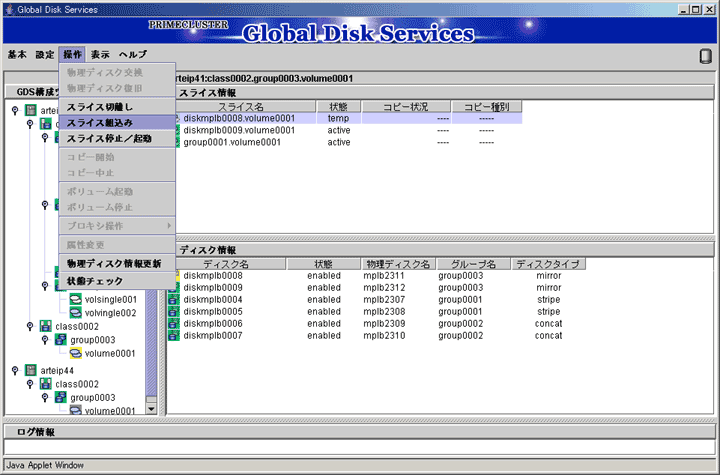Viewport: 720px width, 475px height.
Task: Click the group0003 icon above arteip44
Action: pos(60,339)
